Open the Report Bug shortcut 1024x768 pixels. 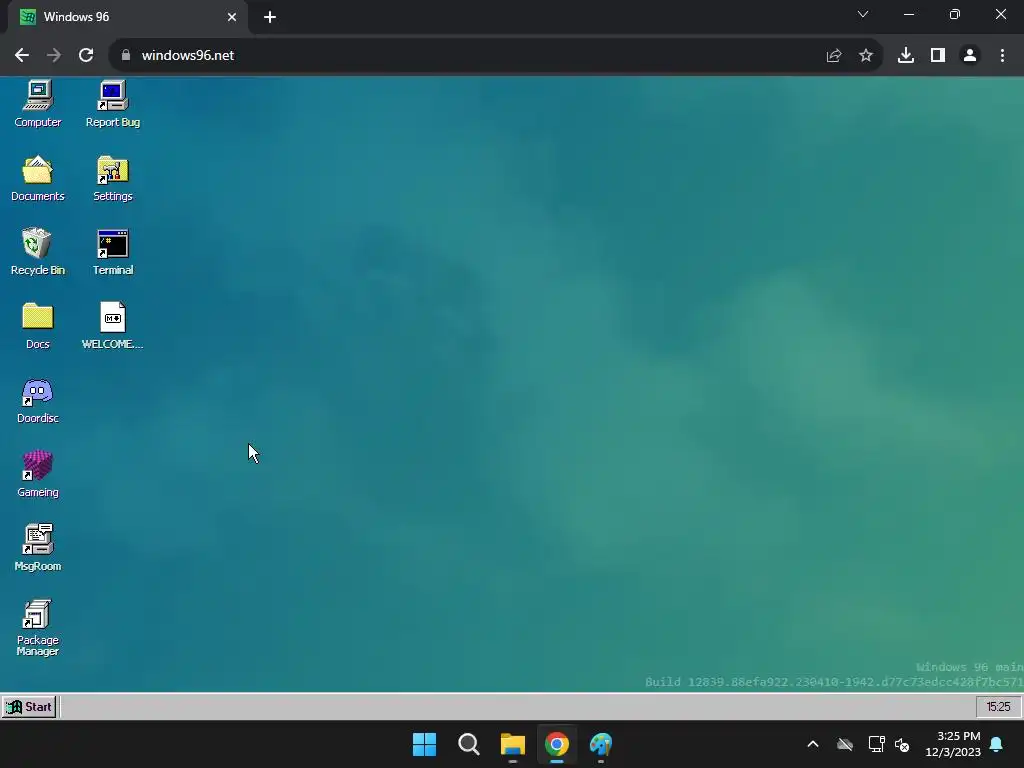pos(112,104)
